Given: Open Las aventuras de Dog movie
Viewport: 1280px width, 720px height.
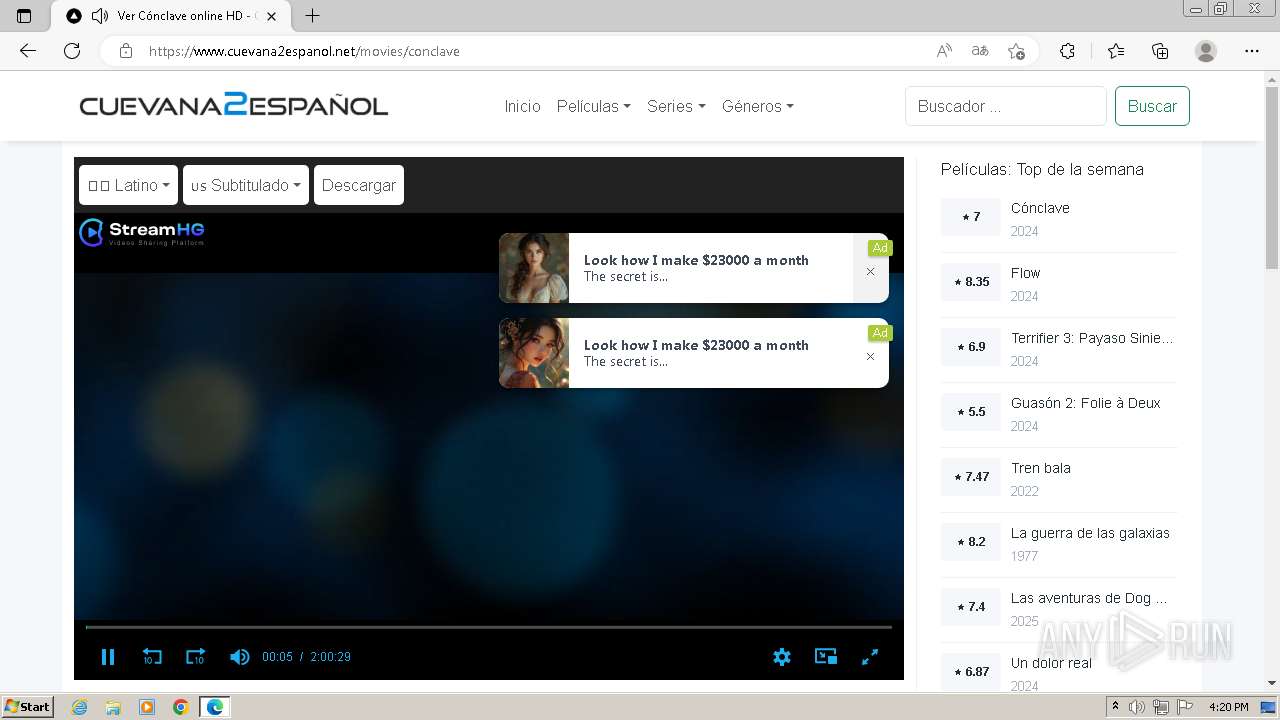Looking at the screenshot, I should [1089, 598].
